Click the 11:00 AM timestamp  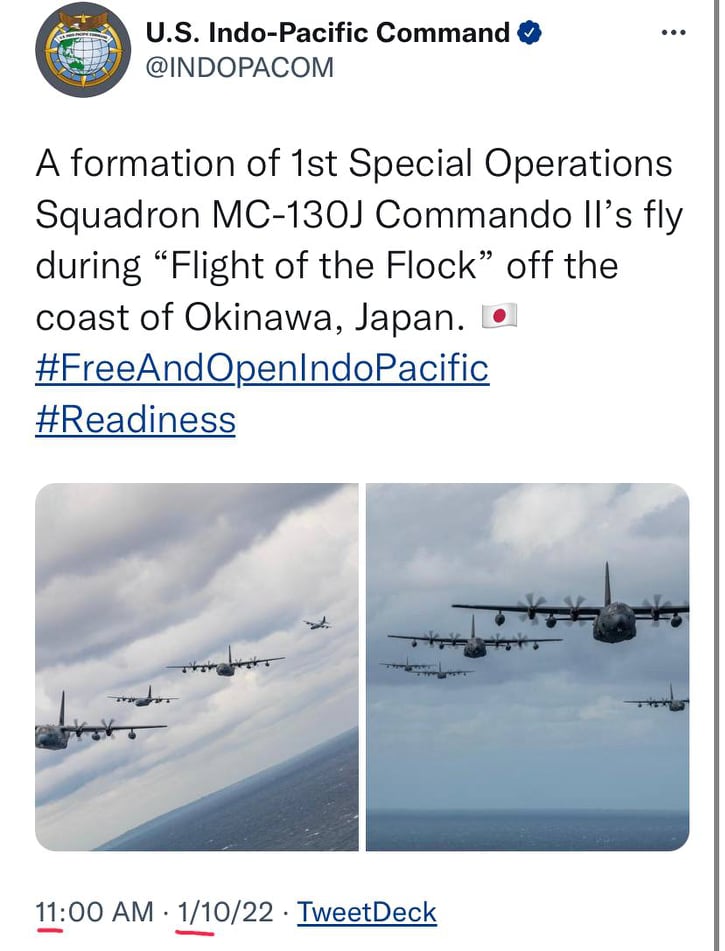click(95, 912)
